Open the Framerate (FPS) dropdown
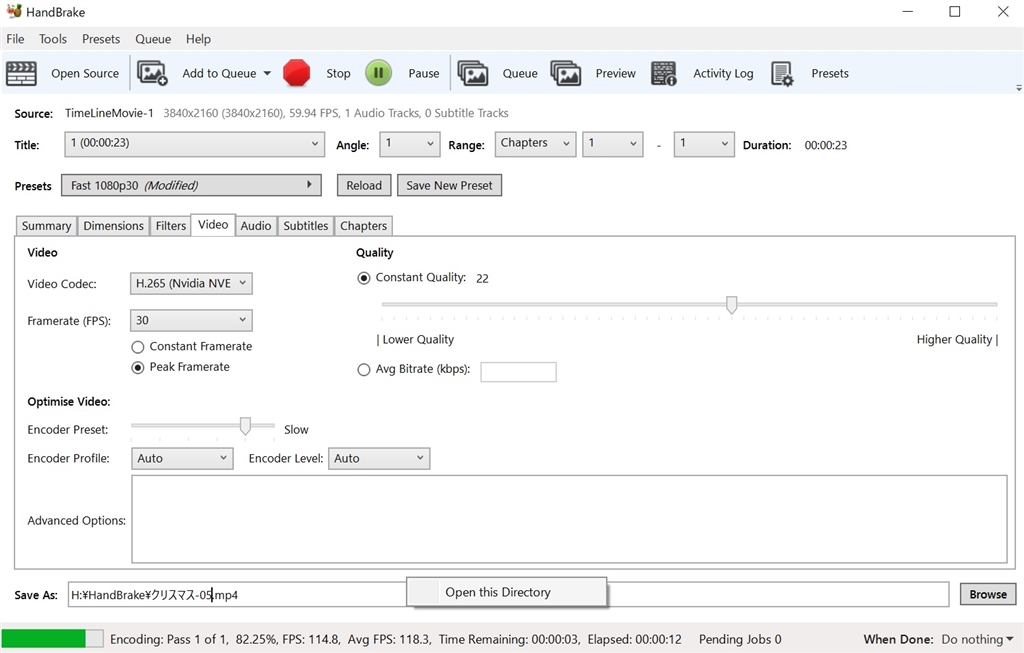This screenshot has width=1024, height=653. tap(191, 320)
